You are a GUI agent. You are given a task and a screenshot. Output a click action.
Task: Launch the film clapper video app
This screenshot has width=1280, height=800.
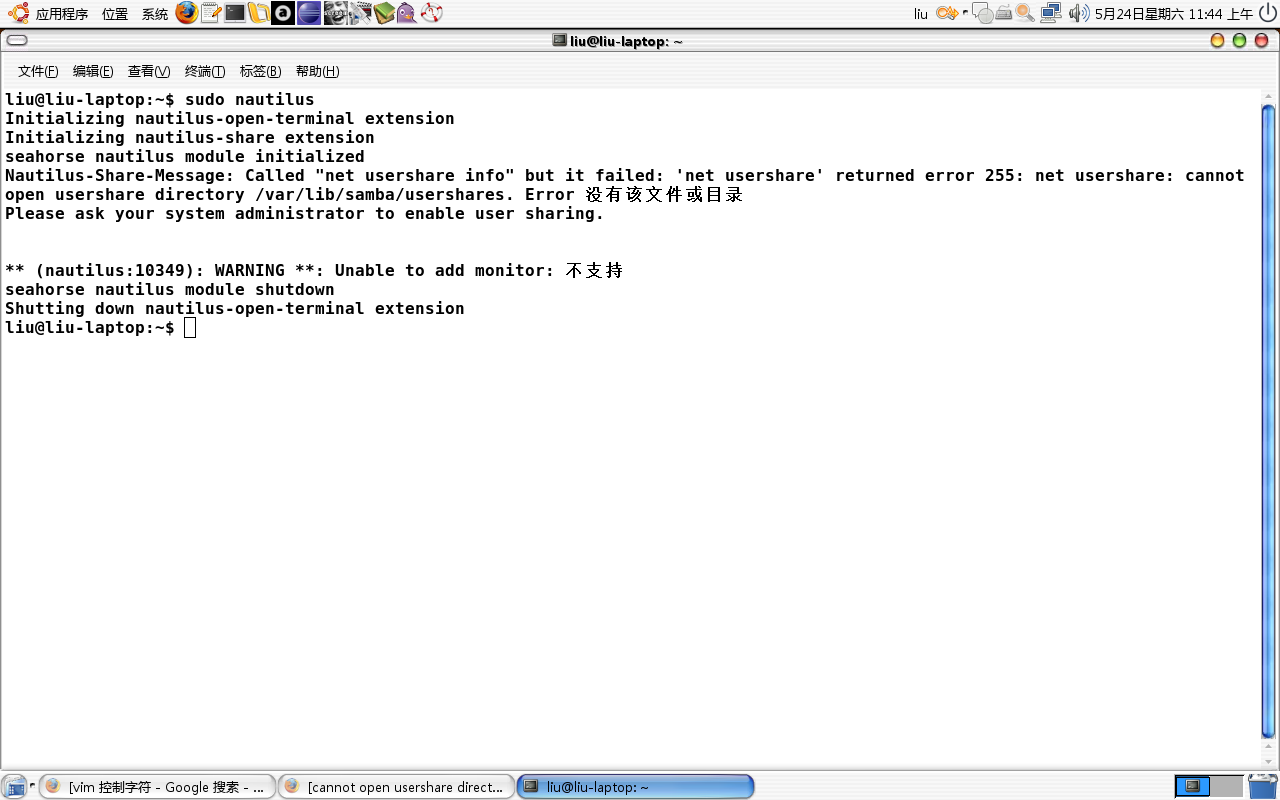360,13
